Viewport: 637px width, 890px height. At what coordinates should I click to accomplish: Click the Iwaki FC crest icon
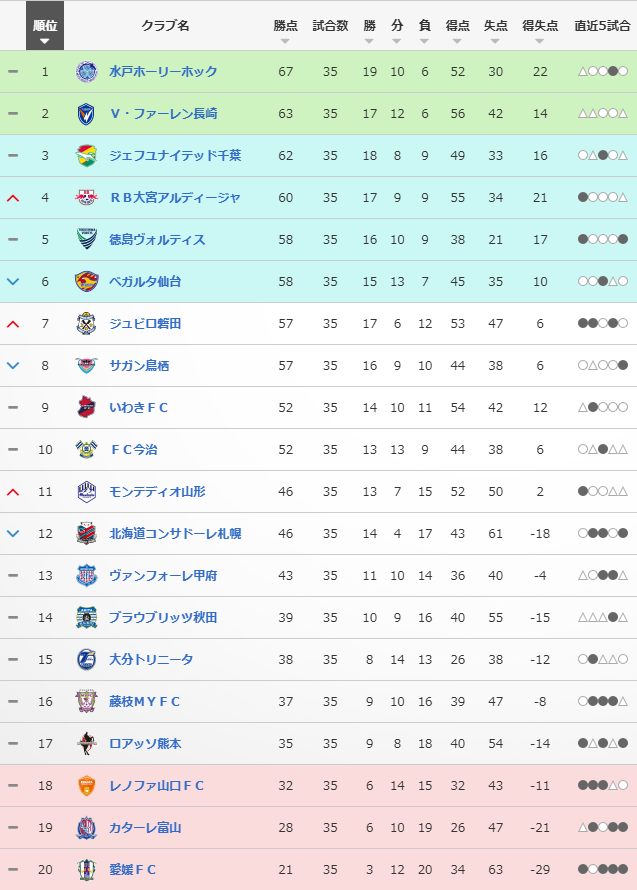(x=87, y=408)
